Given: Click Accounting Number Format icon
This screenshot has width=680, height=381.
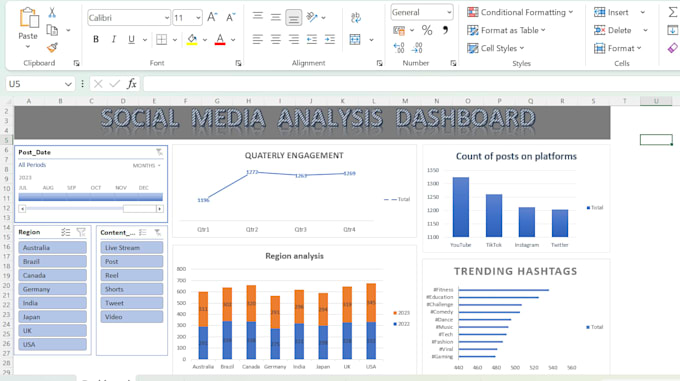Looking at the screenshot, I should click(399, 30).
